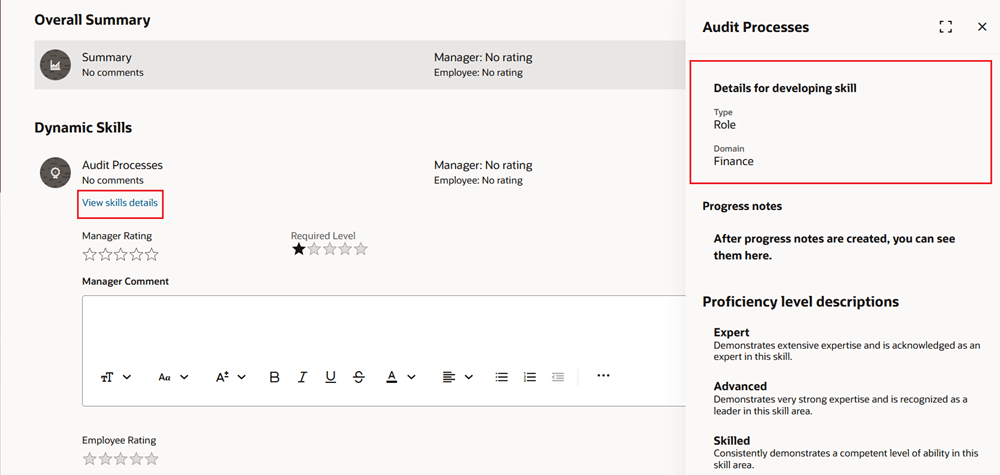Expand Audit Processes panel to full screen
This screenshot has height=475, width=1000.
pos(946,27)
